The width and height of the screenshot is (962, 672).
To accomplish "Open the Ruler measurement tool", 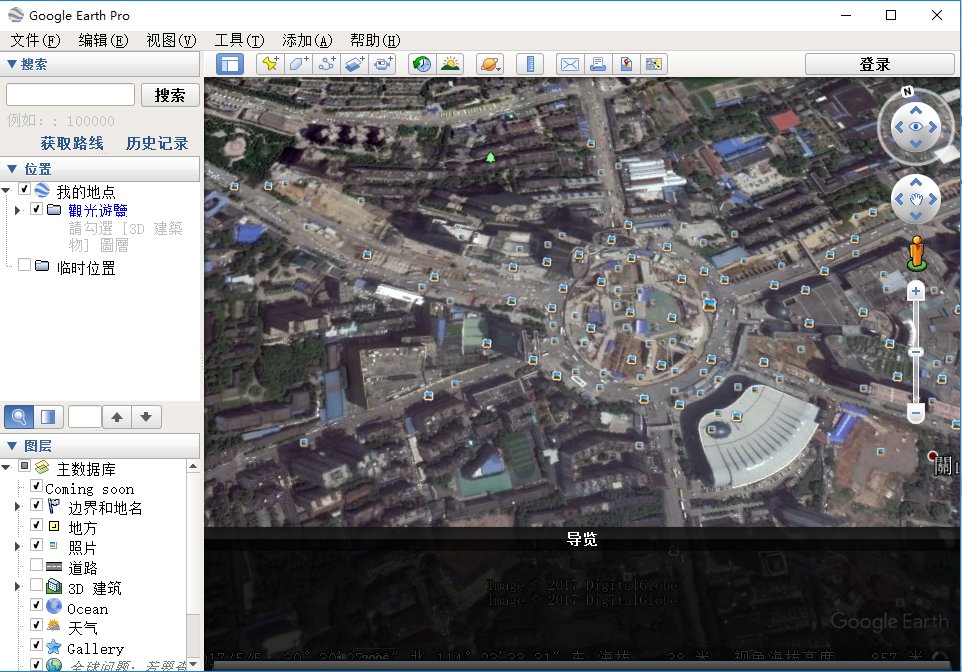I will pyautogui.click(x=530, y=63).
